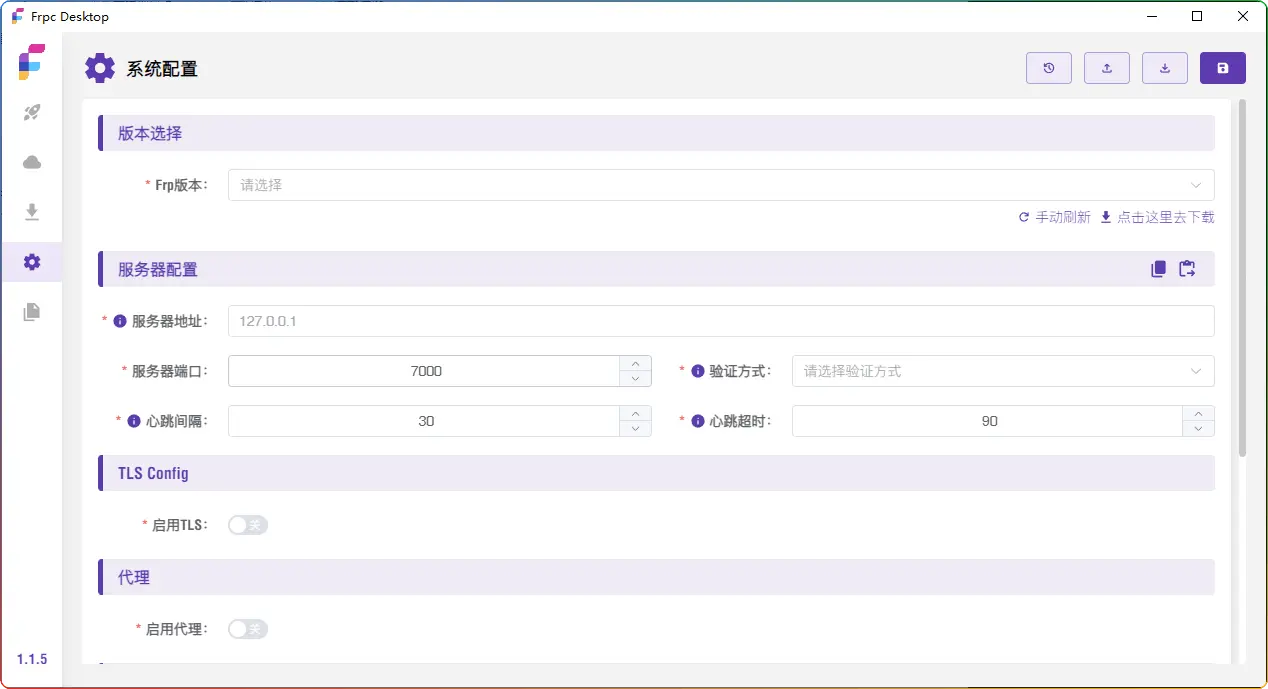Click the reset configuration history icon button
1268x689 pixels.
(x=1049, y=68)
